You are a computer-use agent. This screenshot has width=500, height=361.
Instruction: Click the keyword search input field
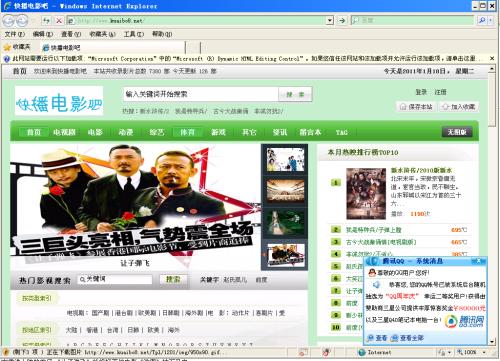(x=115, y=279)
